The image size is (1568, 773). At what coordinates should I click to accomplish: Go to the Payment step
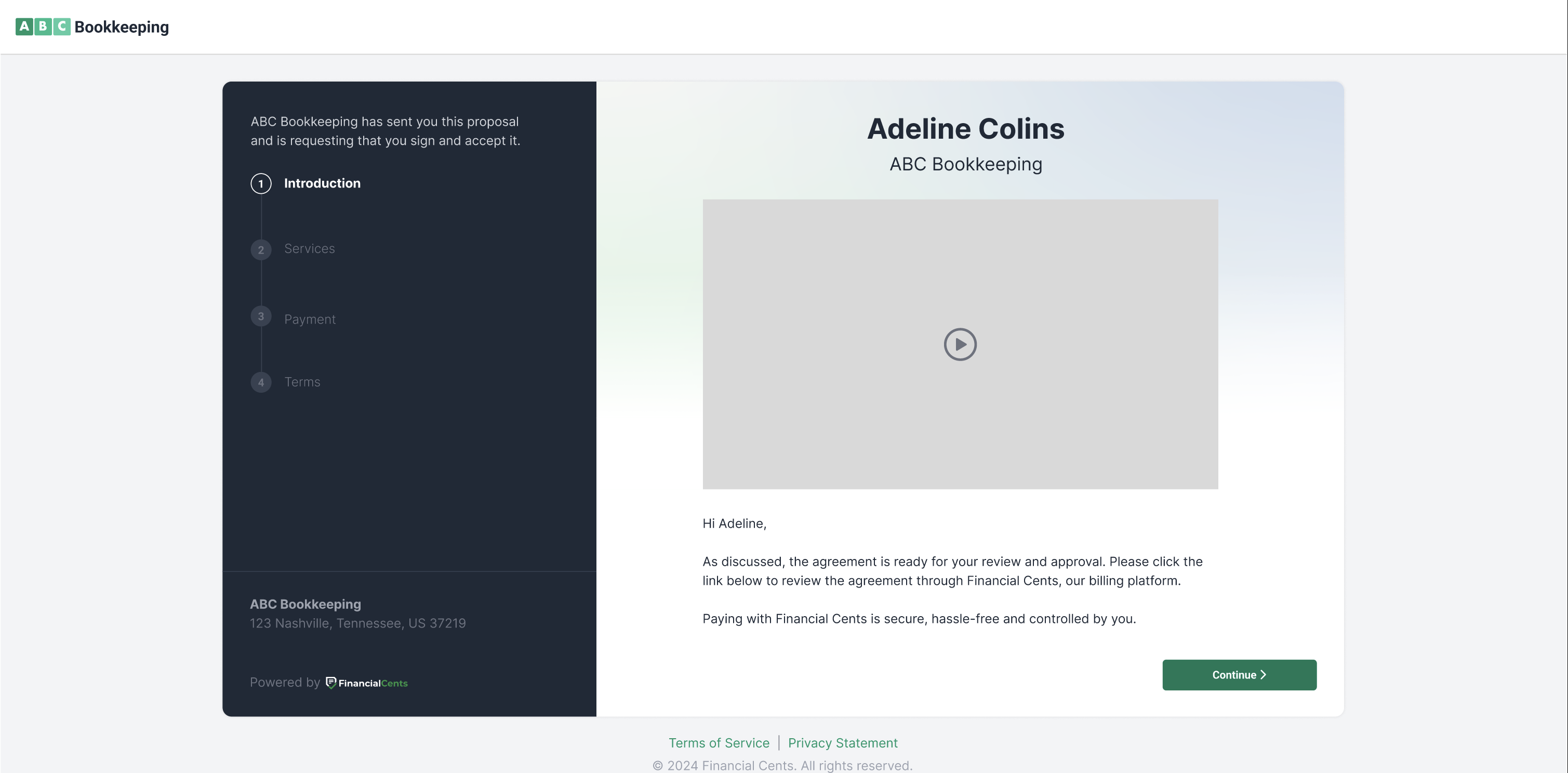coord(310,319)
